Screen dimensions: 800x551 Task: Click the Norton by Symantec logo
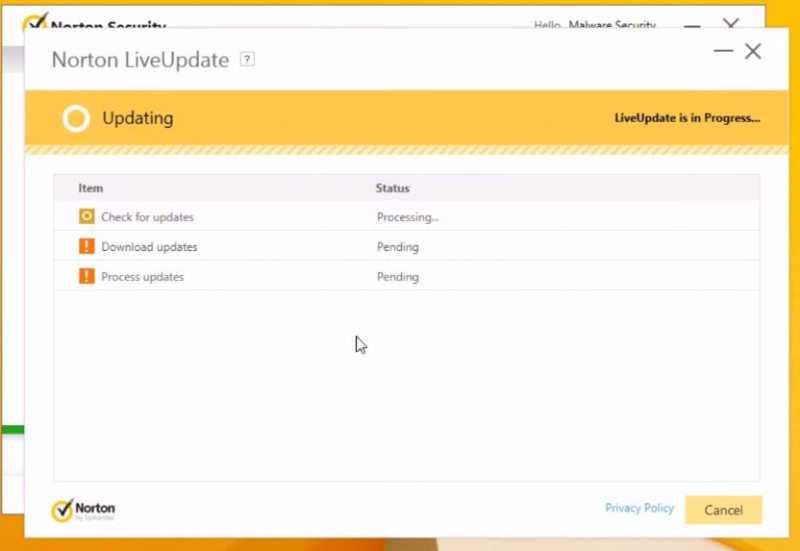(x=84, y=510)
